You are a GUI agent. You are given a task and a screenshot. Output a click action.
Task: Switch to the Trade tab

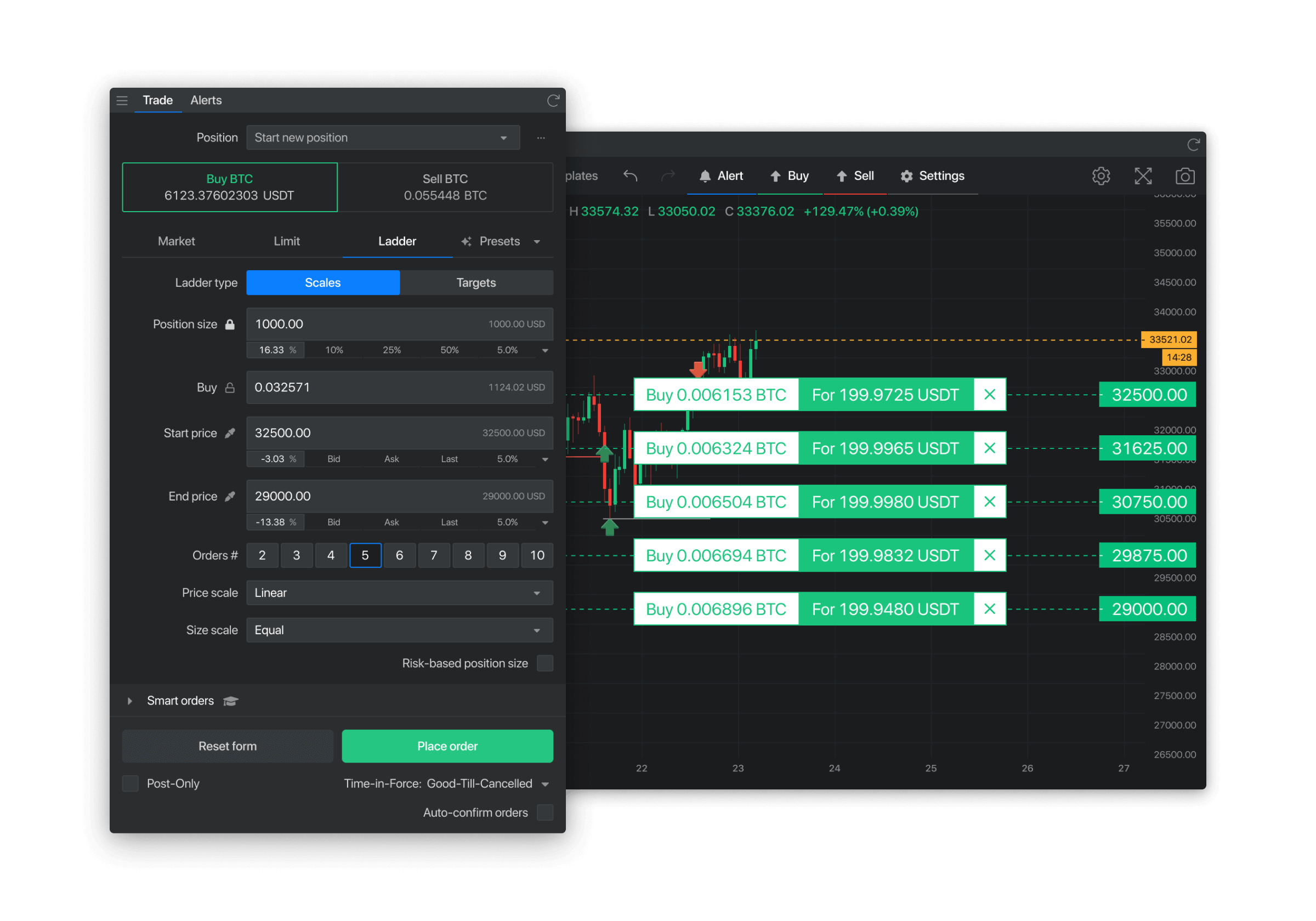[157, 101]
